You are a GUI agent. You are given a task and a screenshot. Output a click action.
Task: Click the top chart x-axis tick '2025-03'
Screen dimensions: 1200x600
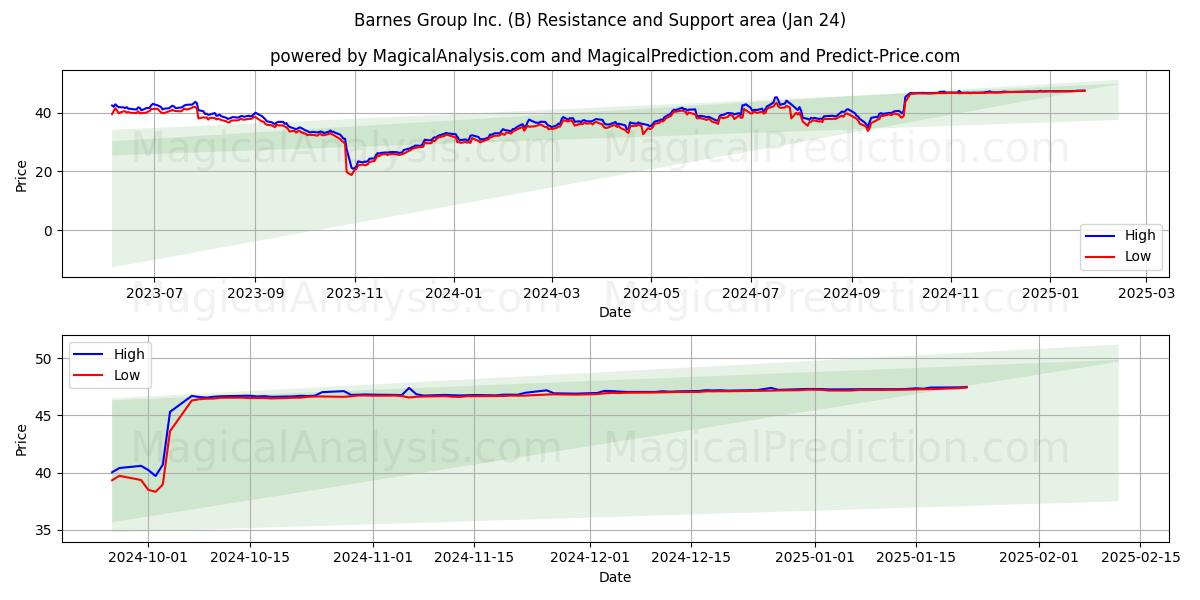tap(1146, 294)
